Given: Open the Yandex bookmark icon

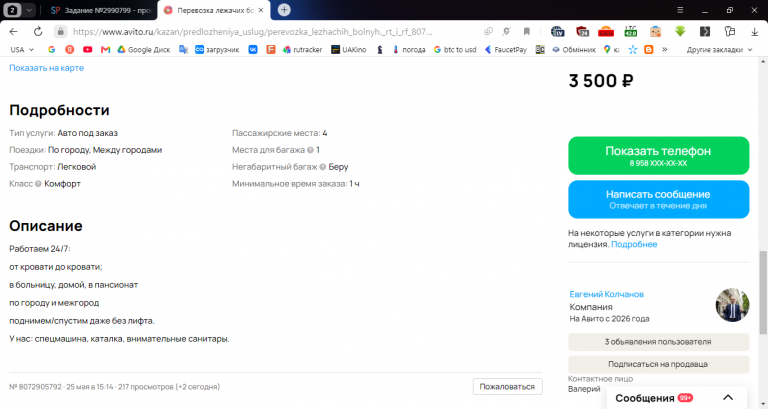Looking at the screenshot, I should point(70,49).
